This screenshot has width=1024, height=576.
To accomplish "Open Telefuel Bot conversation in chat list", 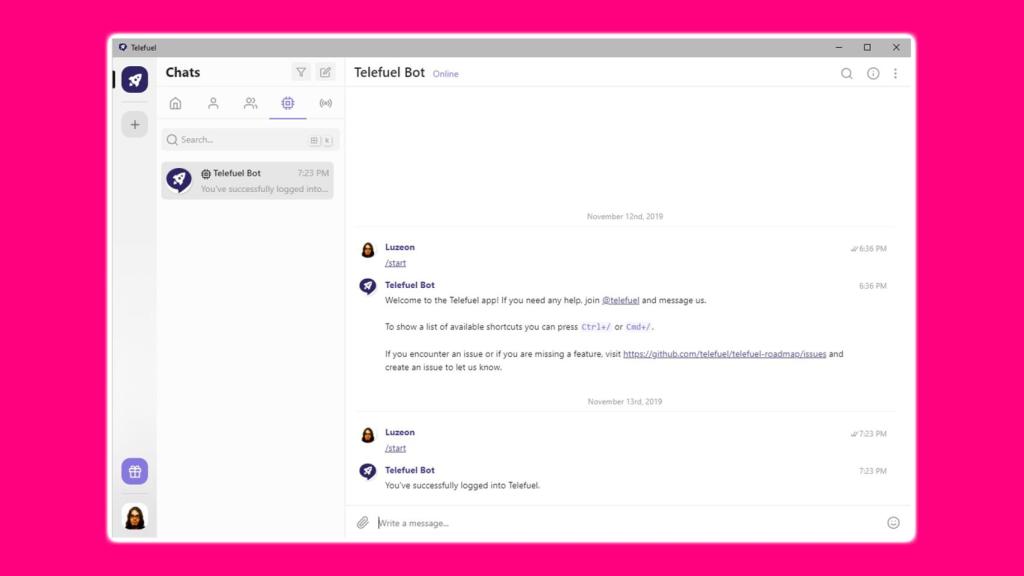I will coord(247,180).
